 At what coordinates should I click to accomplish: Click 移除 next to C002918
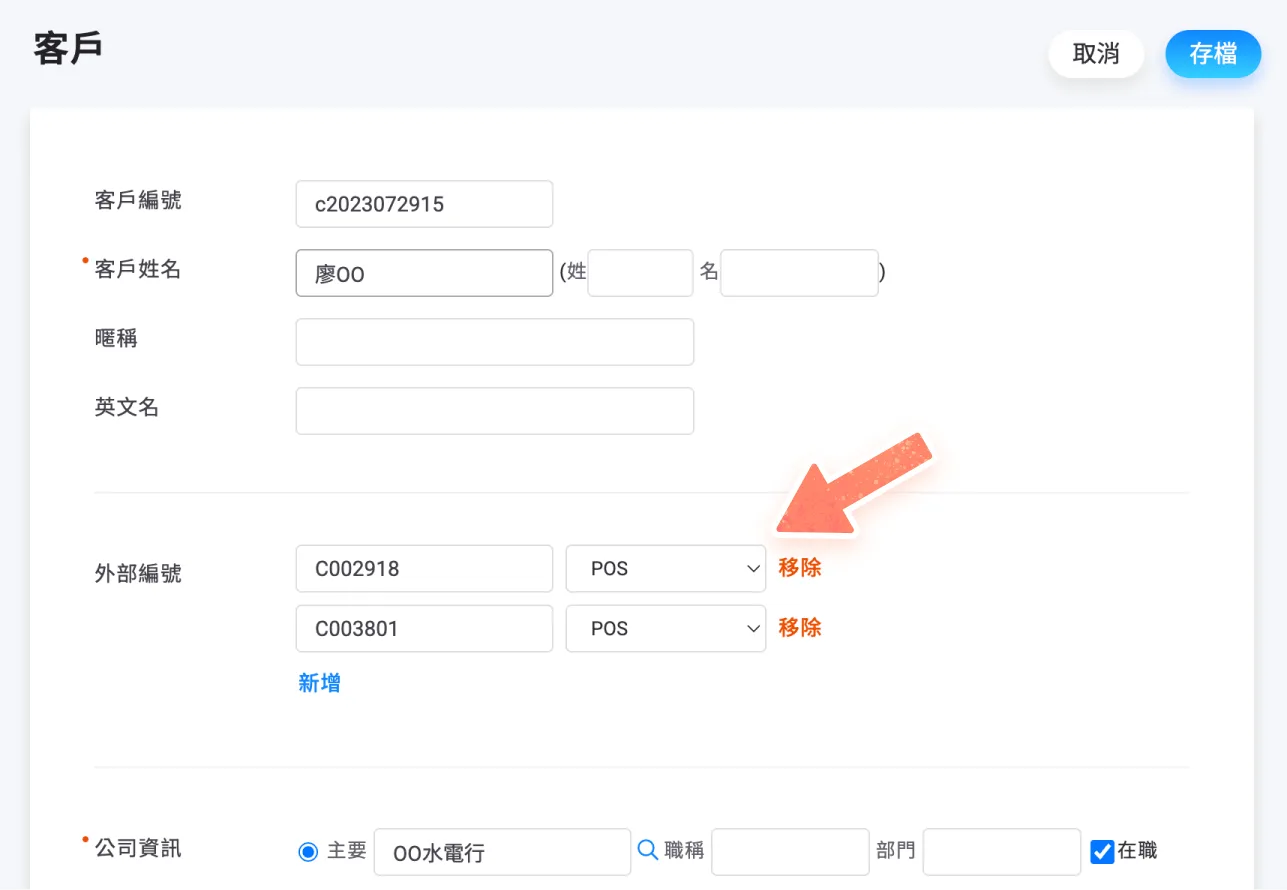(800, 568)
